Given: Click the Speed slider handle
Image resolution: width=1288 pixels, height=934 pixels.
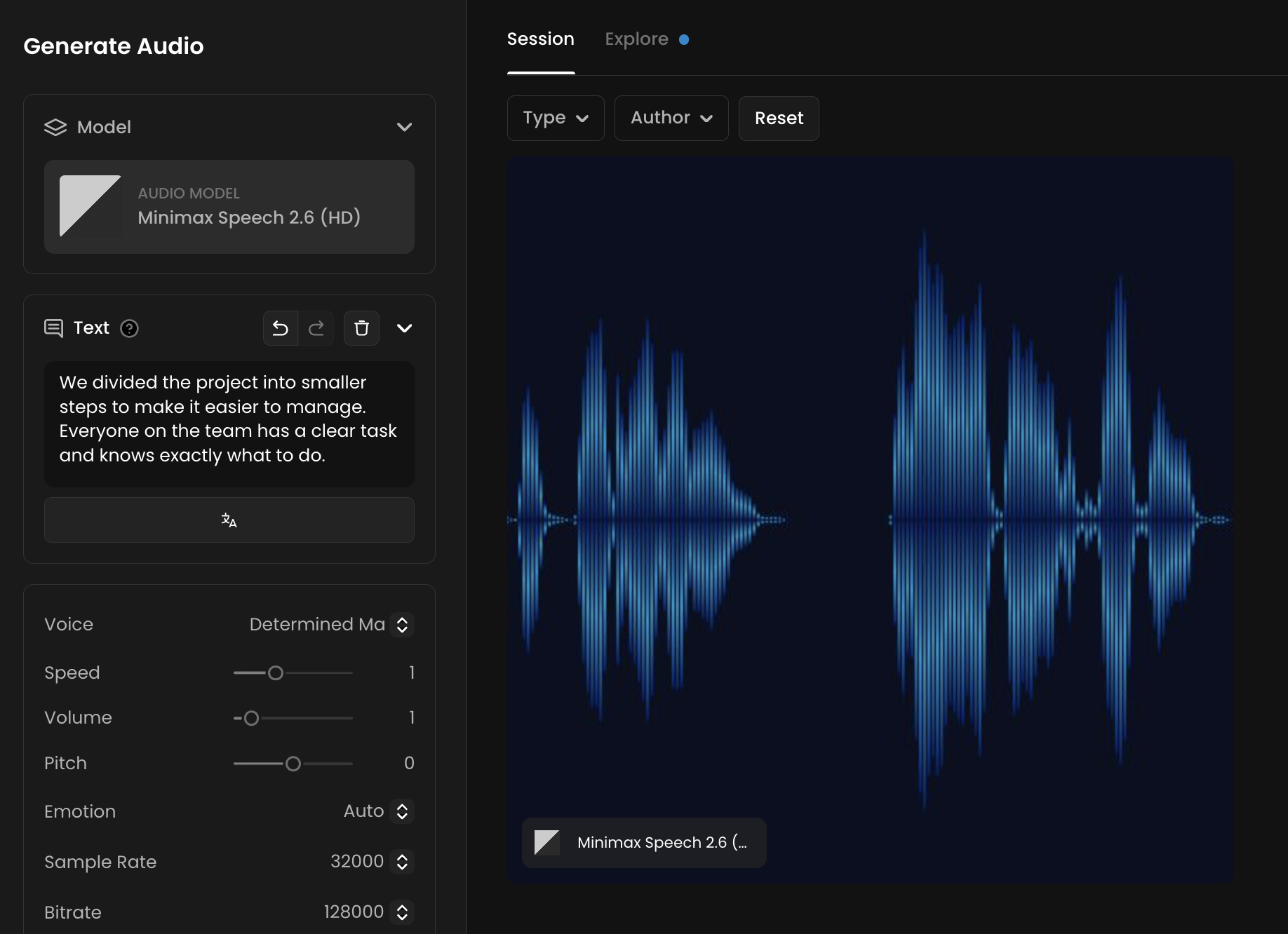Looking at the screenshot, I should tap(276, 673).
